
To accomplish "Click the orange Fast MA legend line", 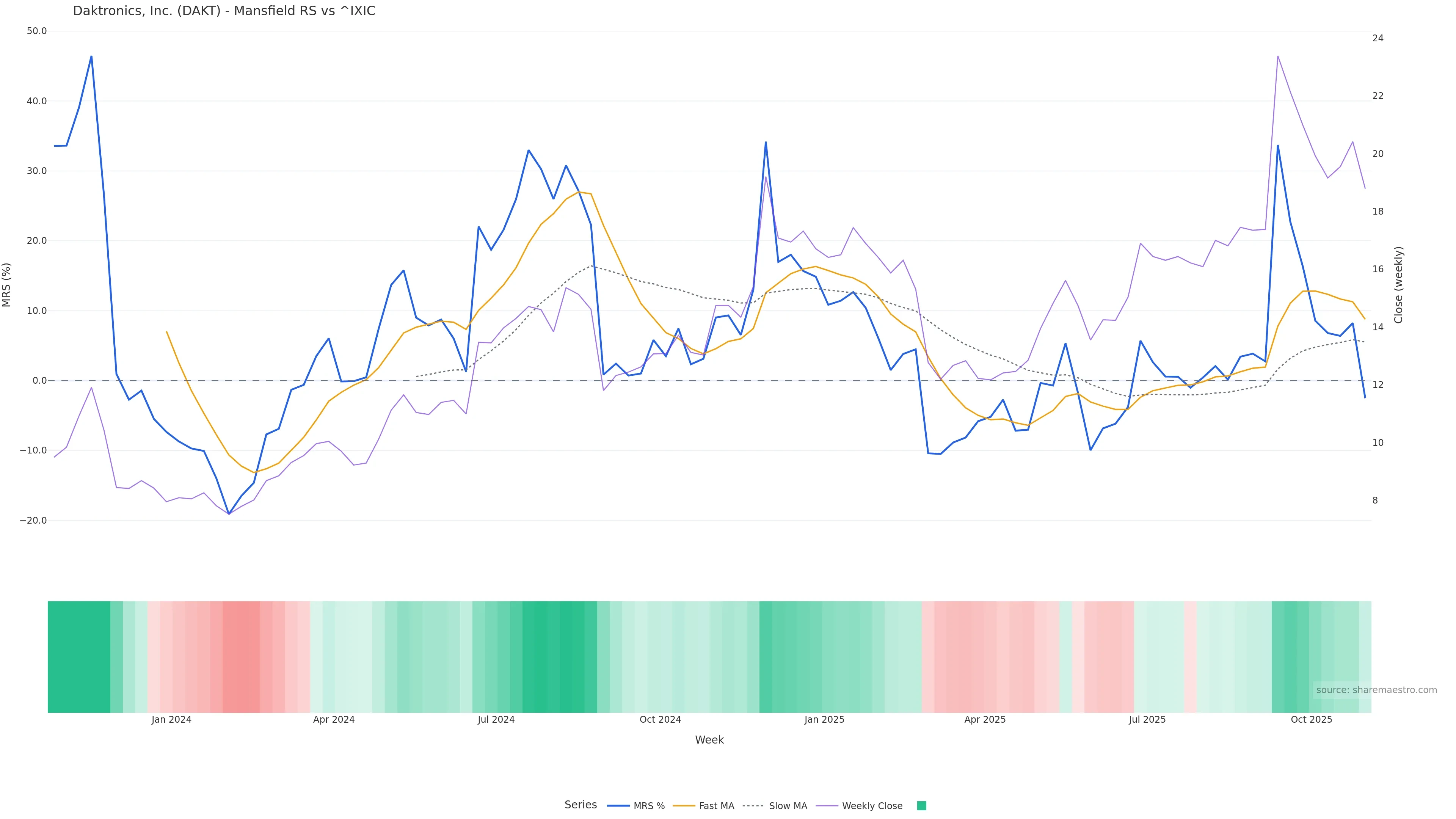I will tap(684, 806).
